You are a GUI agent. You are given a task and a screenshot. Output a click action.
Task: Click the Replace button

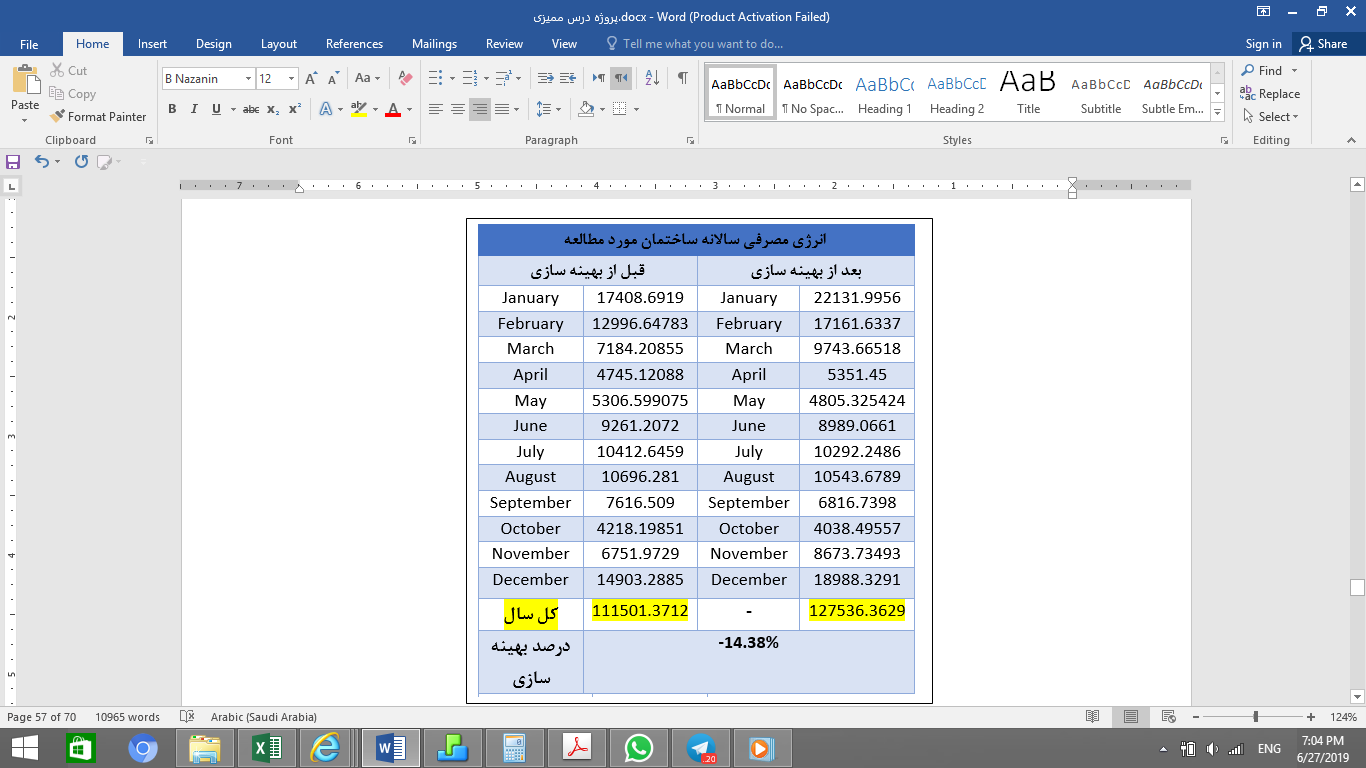[x=1270, y=94]
